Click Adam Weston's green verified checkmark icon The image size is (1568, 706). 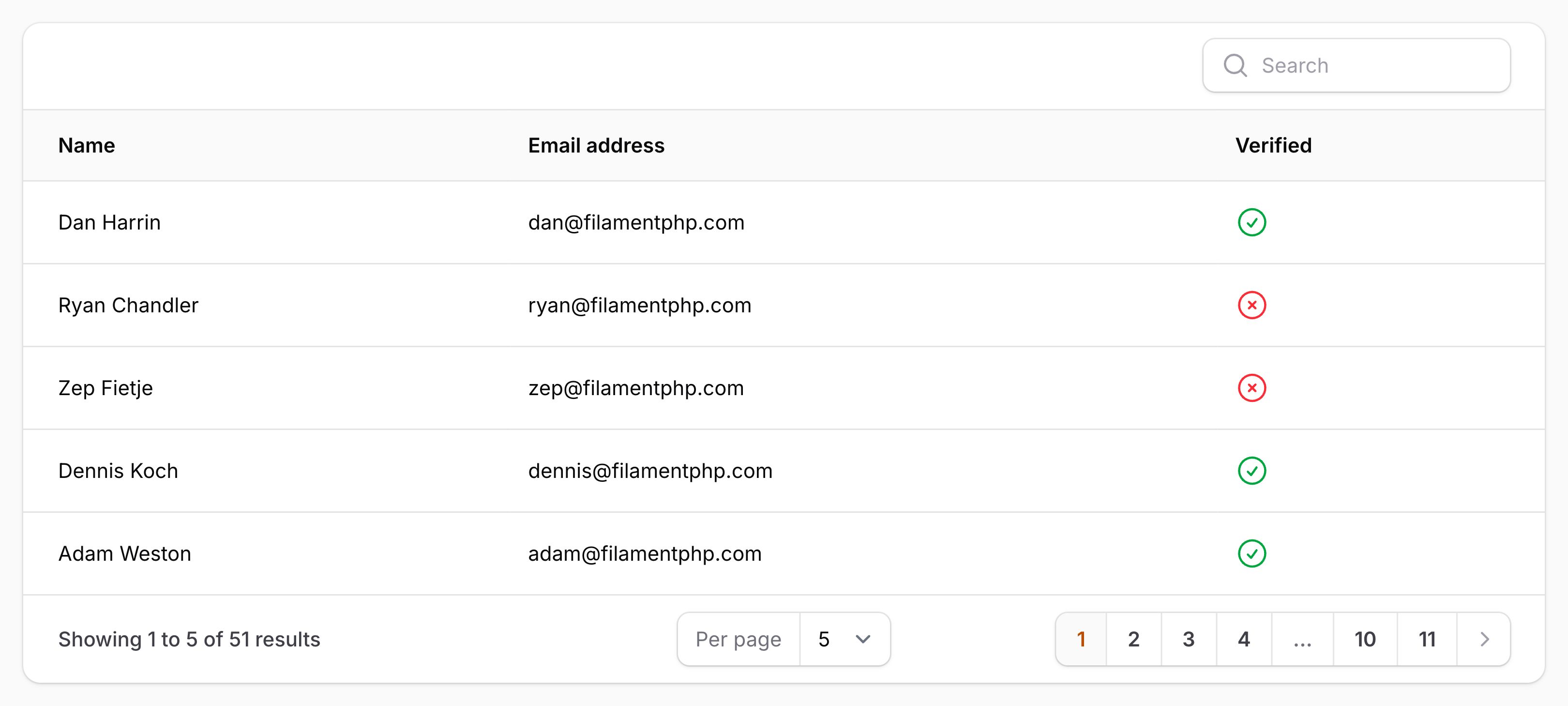[1251, 554]
